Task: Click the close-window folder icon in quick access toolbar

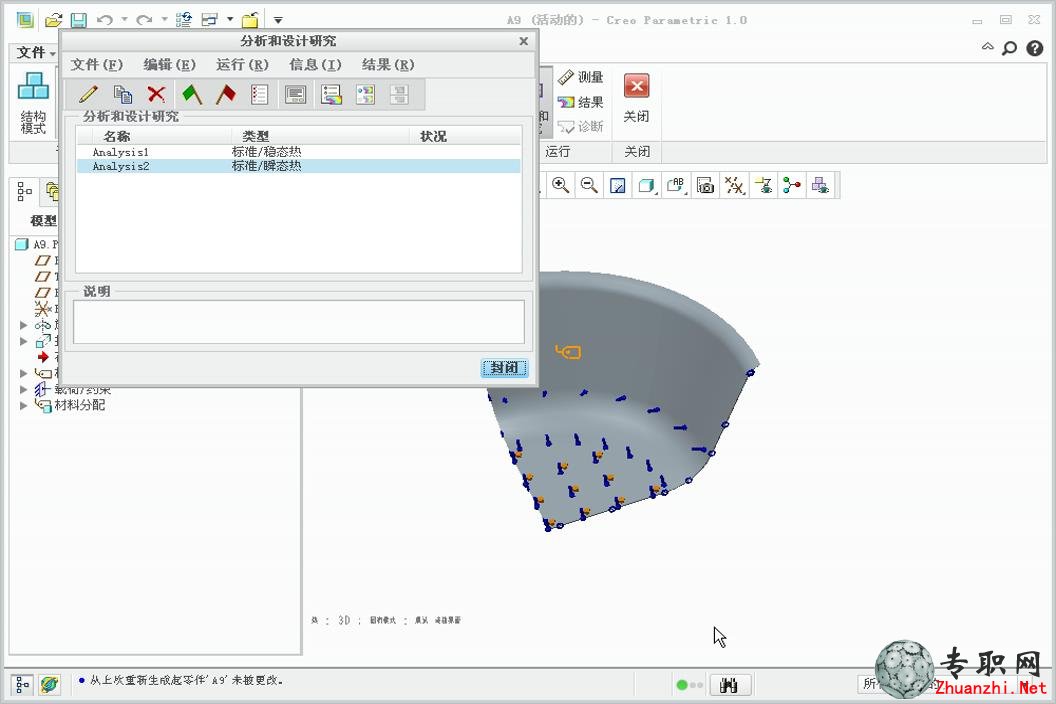Action: click(x=250, y=20)
